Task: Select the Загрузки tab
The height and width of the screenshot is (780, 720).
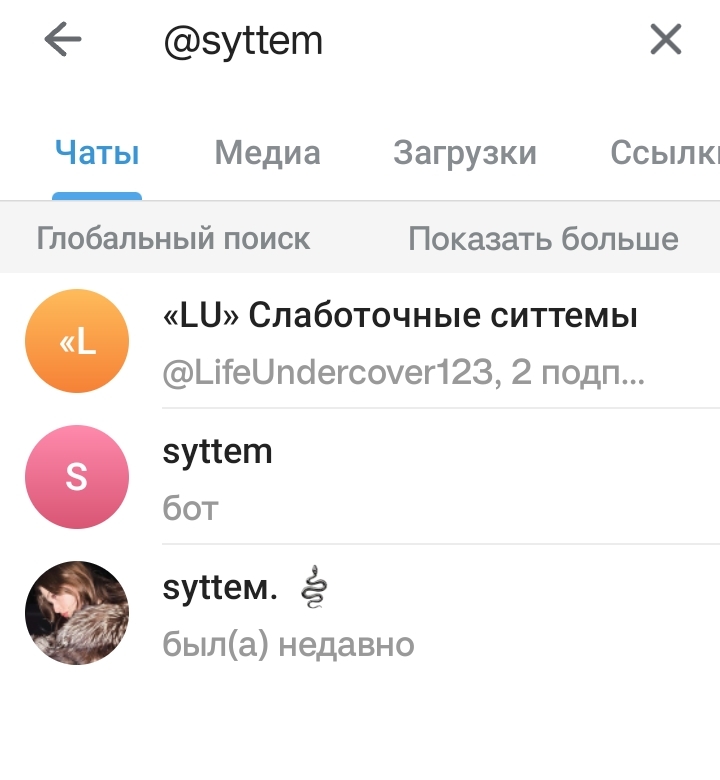Action: (x=465, y=153)
